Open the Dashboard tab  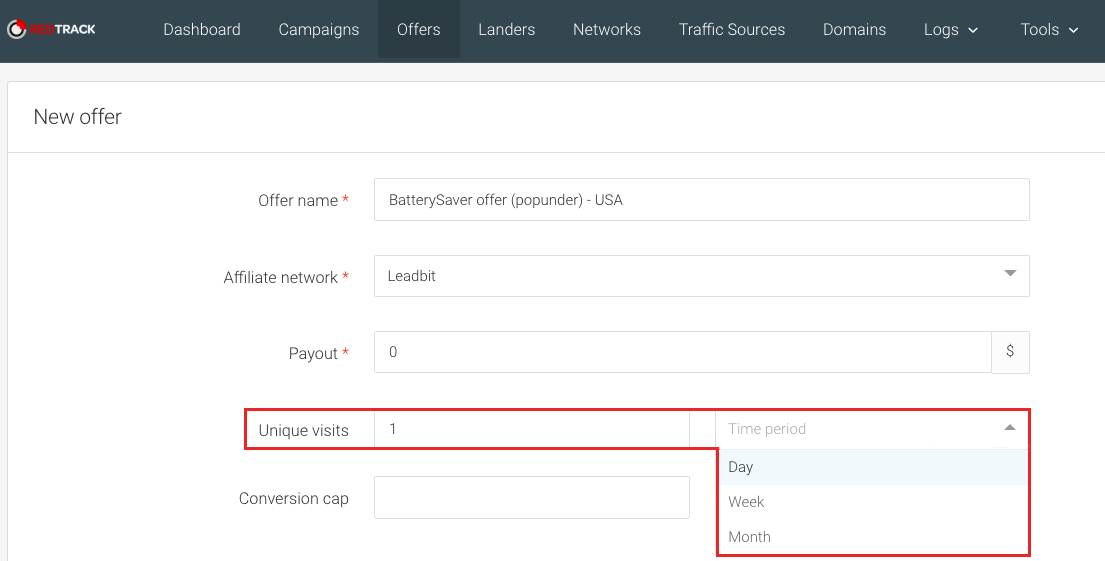pos(202,29)
